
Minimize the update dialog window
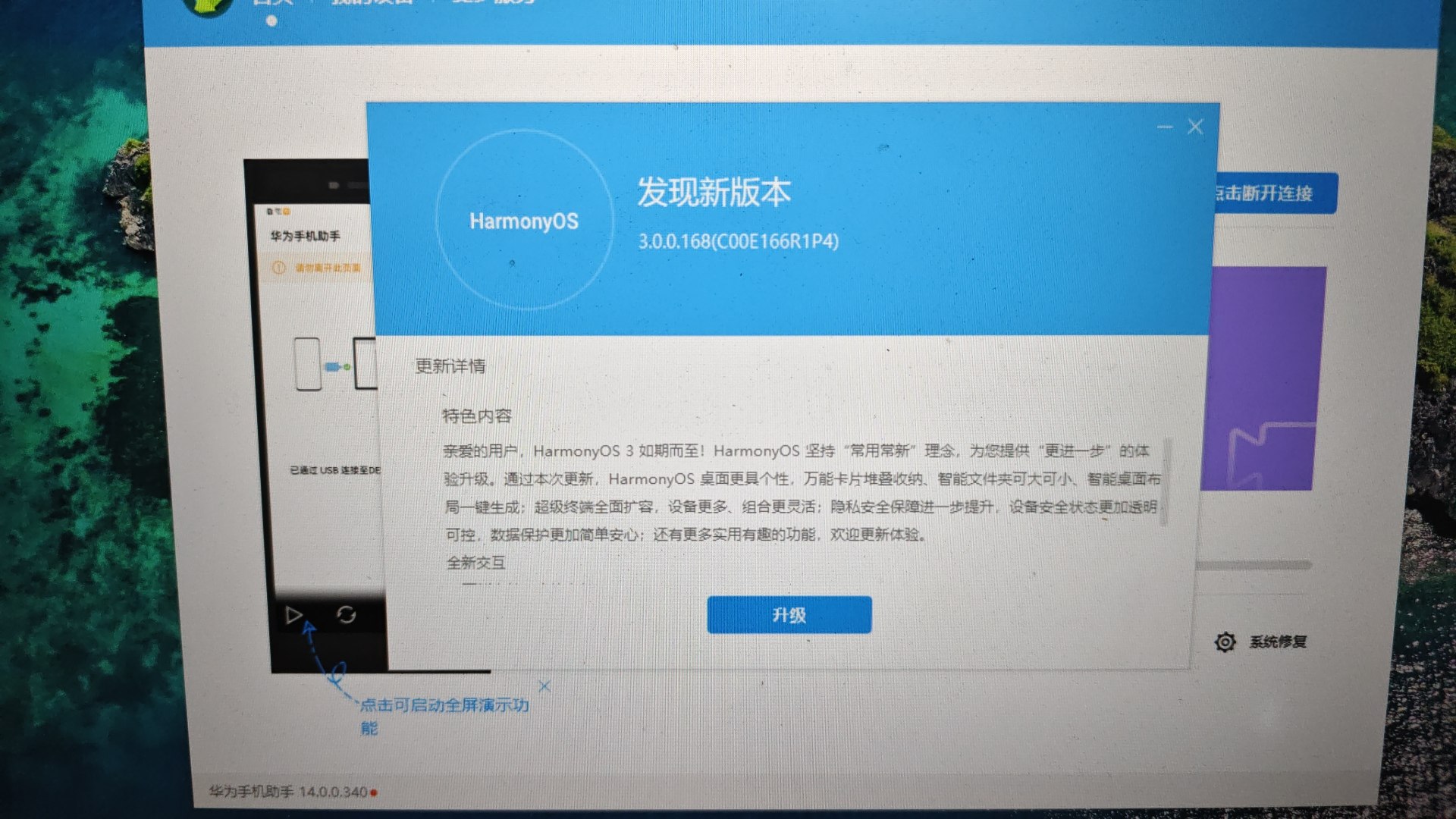click(x=1165, y=127)
